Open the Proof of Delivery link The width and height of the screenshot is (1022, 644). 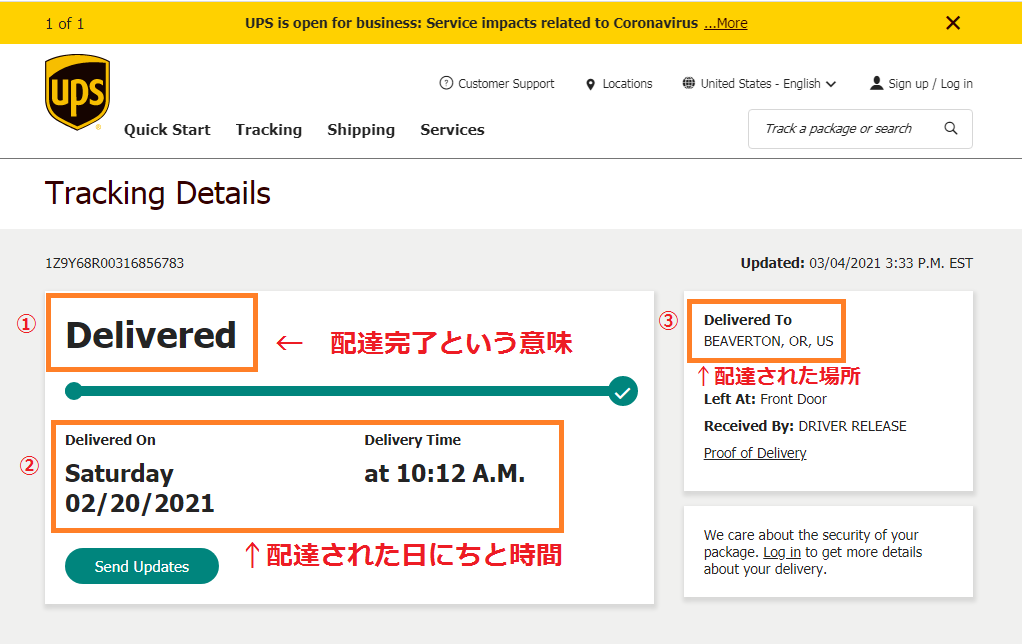[x=755, y=453]
